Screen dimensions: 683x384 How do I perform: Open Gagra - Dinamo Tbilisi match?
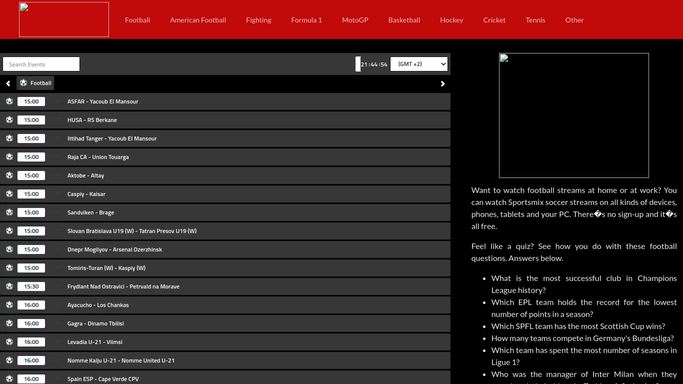95,323
